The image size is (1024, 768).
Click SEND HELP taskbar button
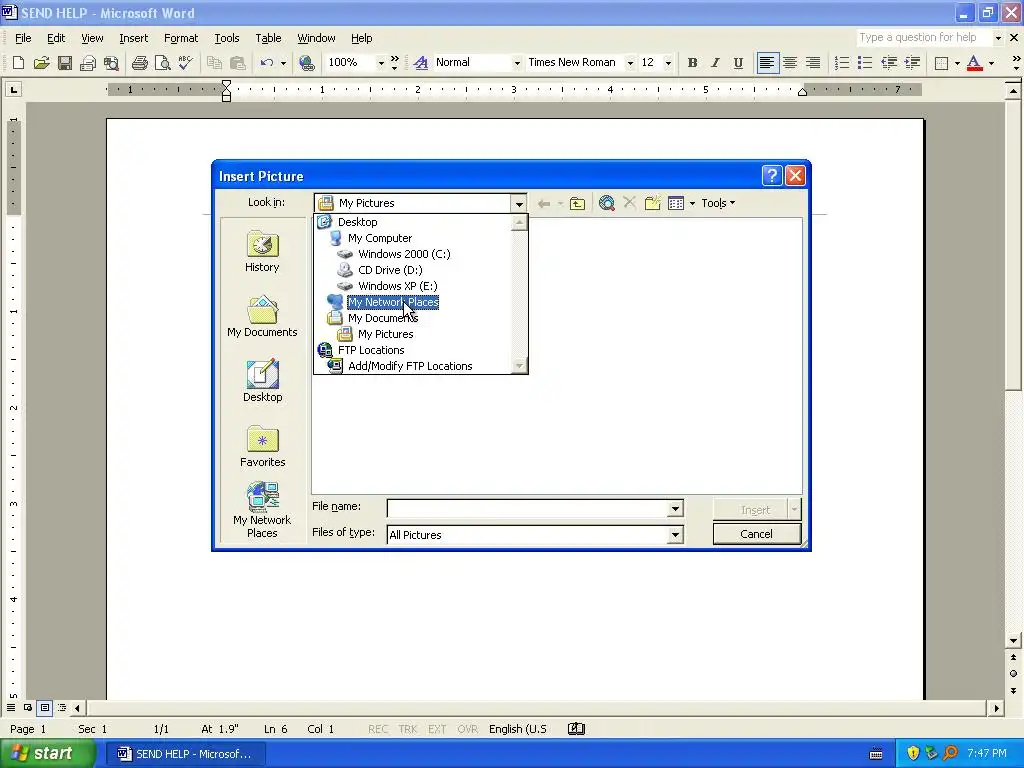click(x=184, y=754)
